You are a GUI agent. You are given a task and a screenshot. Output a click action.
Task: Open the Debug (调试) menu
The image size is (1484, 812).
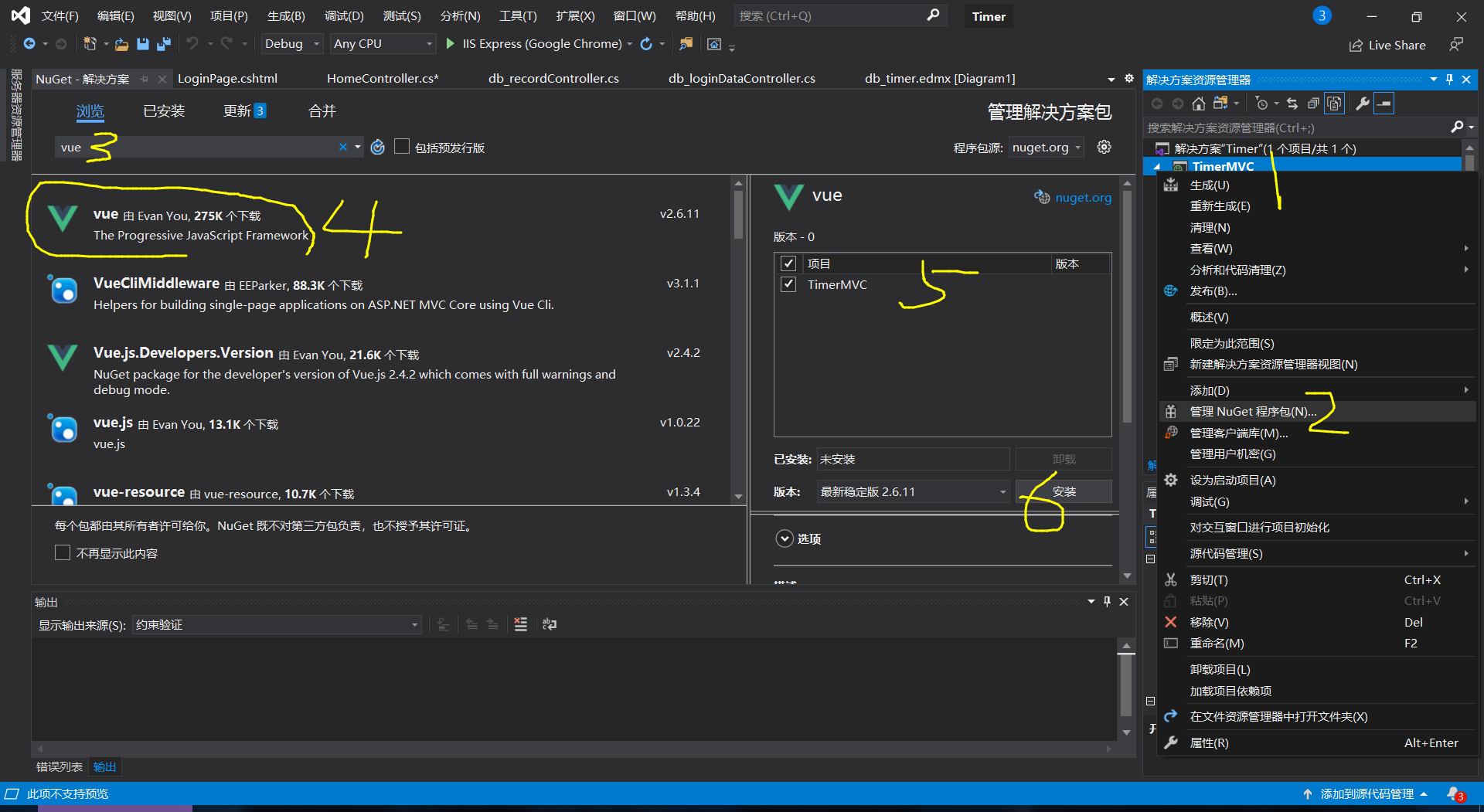coord(344,15)
